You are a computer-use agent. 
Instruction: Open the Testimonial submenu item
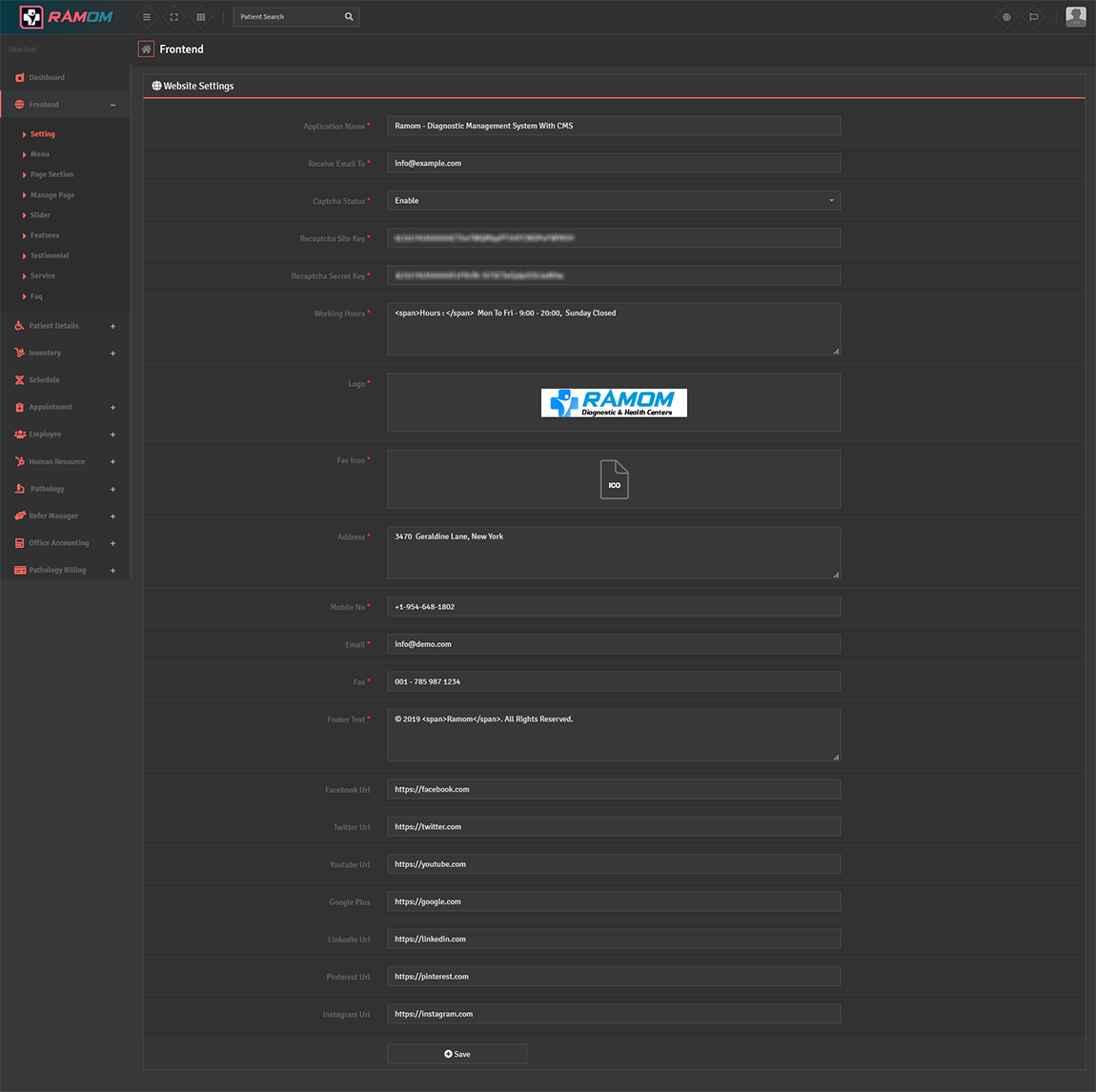[x=50, y=255]
